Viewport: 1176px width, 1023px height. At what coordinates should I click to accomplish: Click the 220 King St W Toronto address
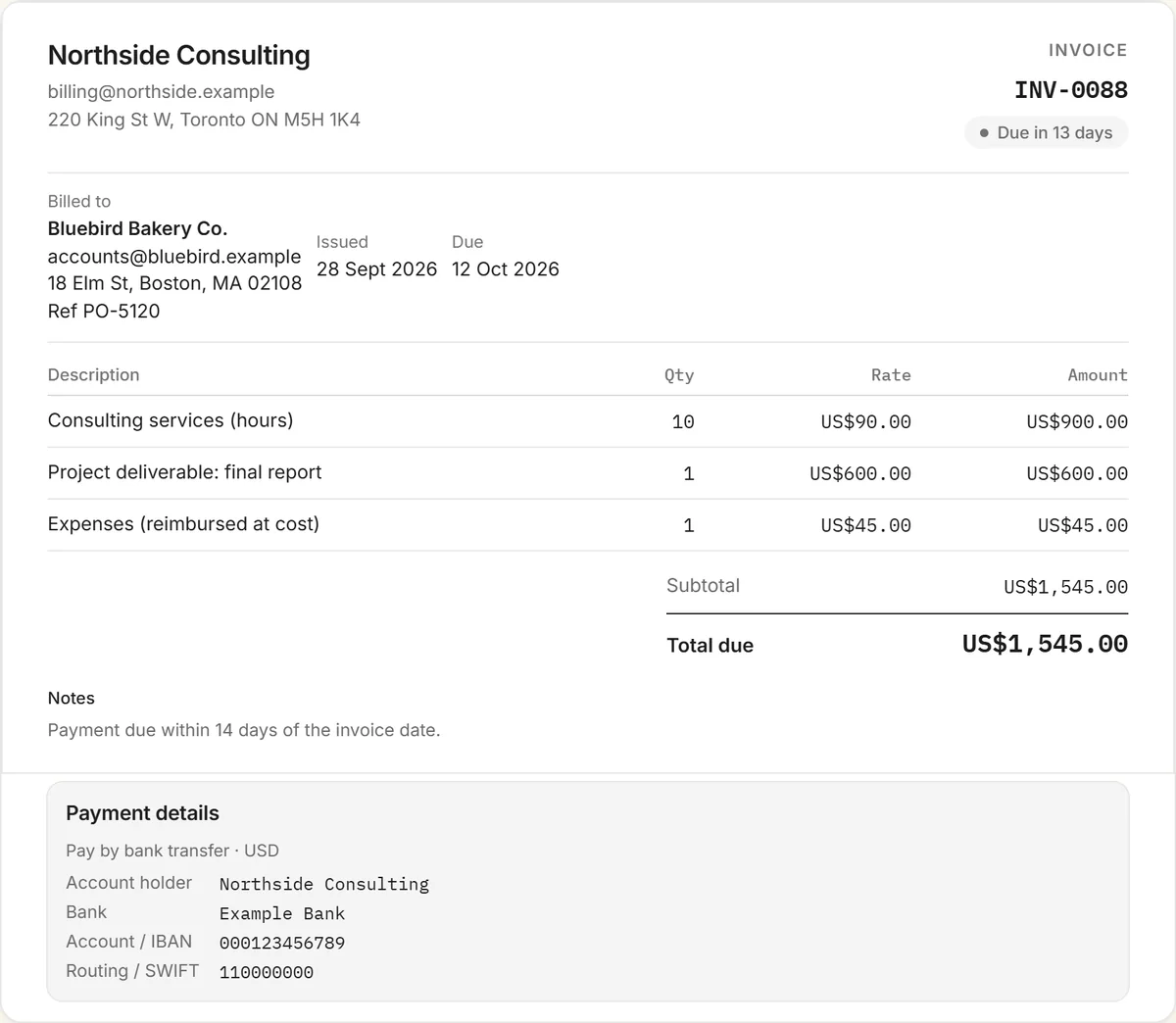204,120
